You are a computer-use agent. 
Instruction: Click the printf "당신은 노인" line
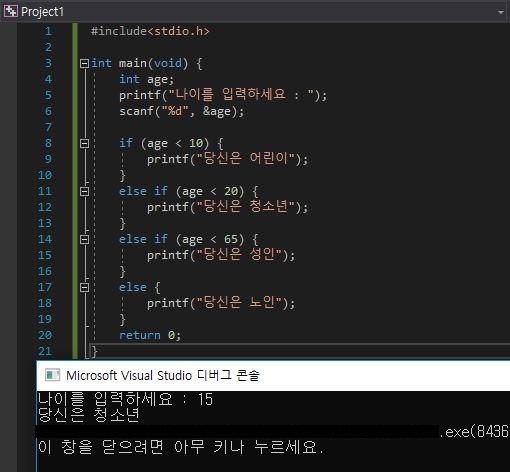(x=221, y=303)
